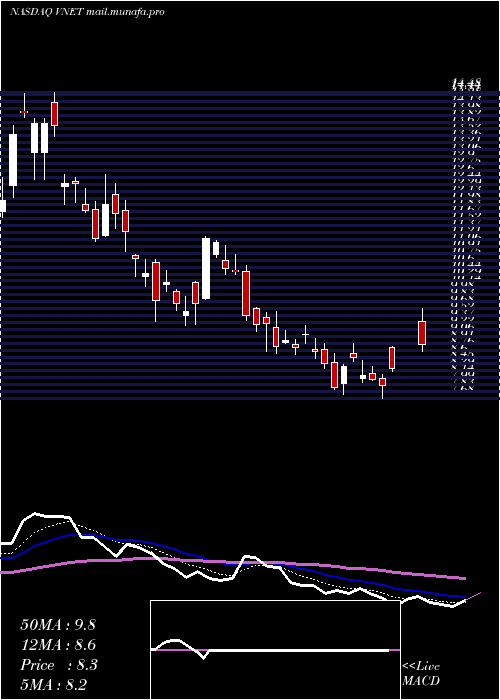500x700 pixels.
Task: Click the Price : 8.3 value
Action: click(59, 665)
